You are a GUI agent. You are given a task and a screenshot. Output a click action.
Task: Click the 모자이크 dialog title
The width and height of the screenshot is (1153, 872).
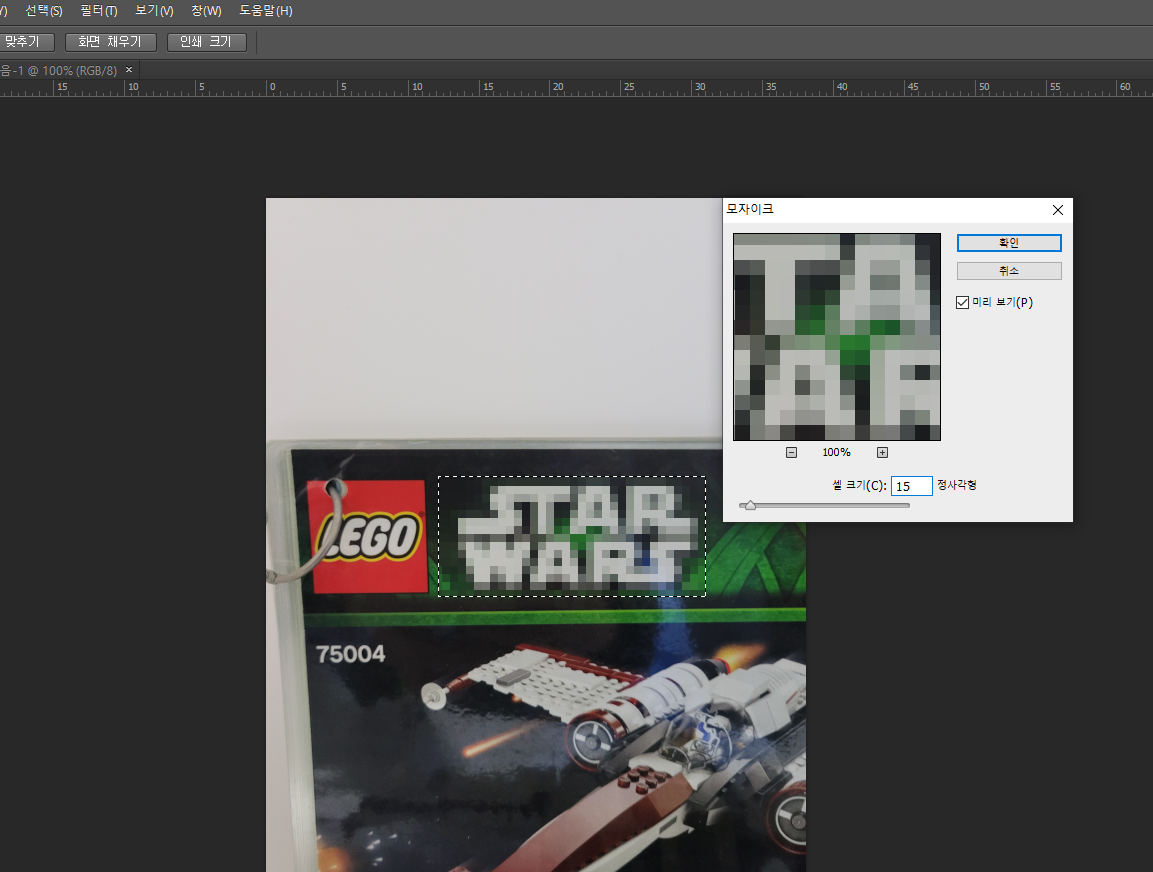coord(750,209)
